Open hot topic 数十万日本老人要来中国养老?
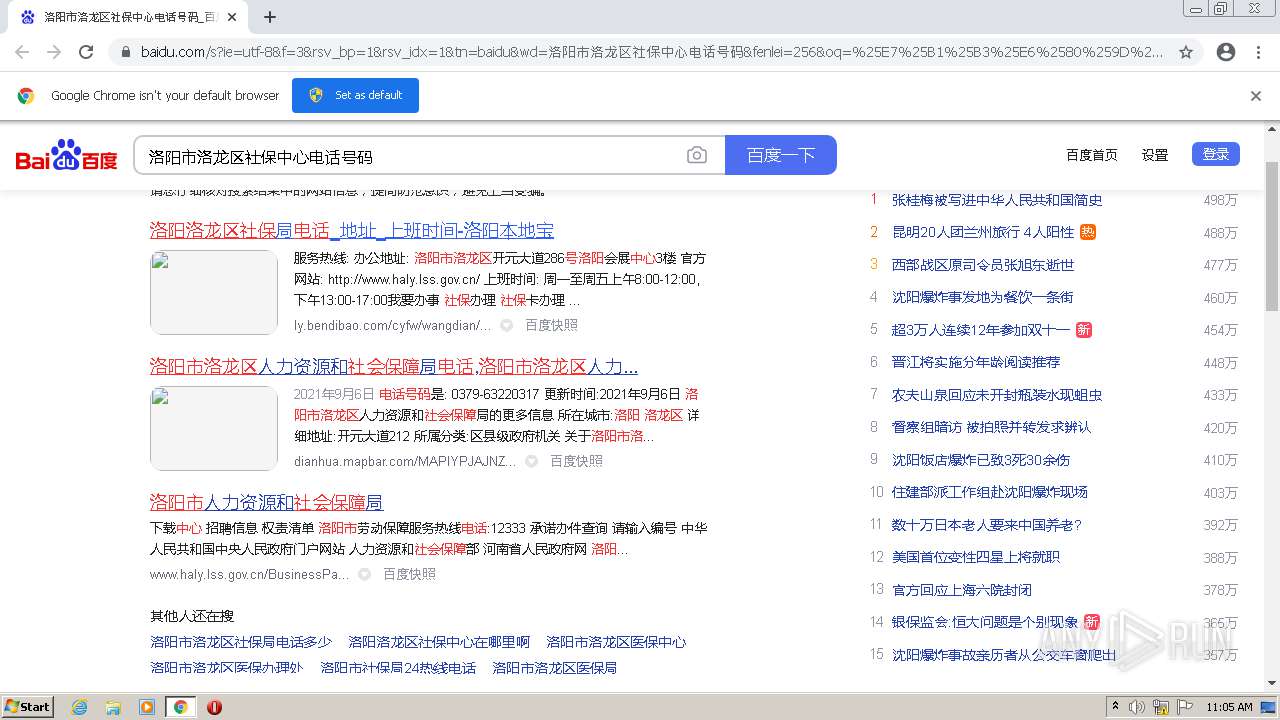 tap(987, 525)
